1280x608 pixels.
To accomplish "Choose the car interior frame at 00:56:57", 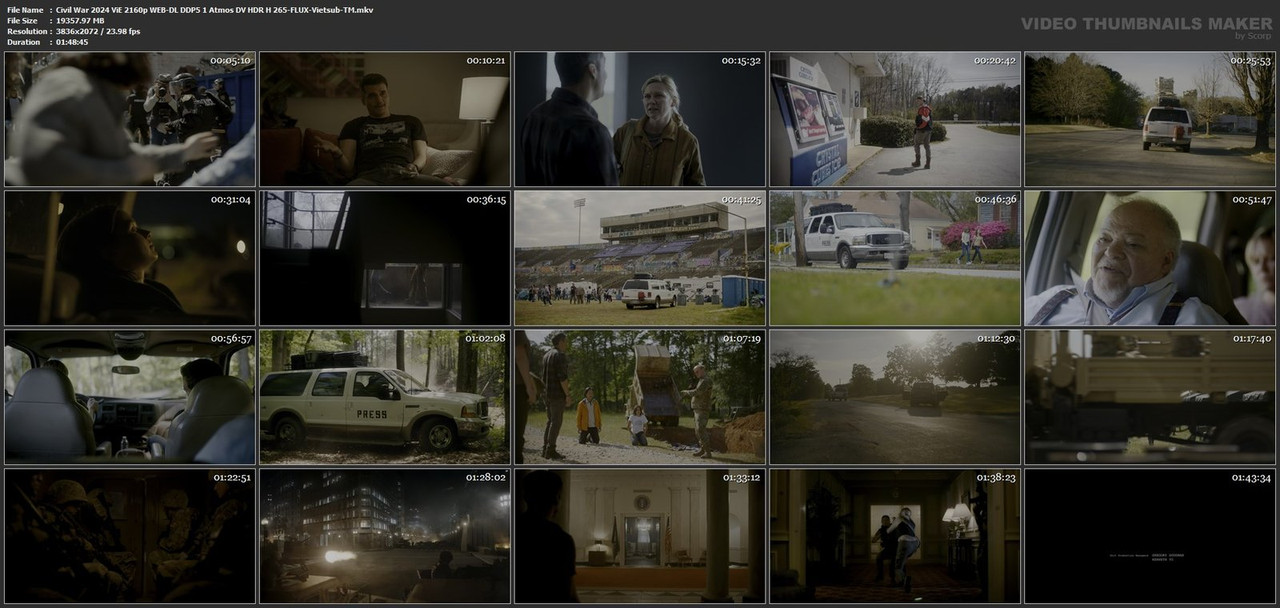I will click(x=130, y=397).
